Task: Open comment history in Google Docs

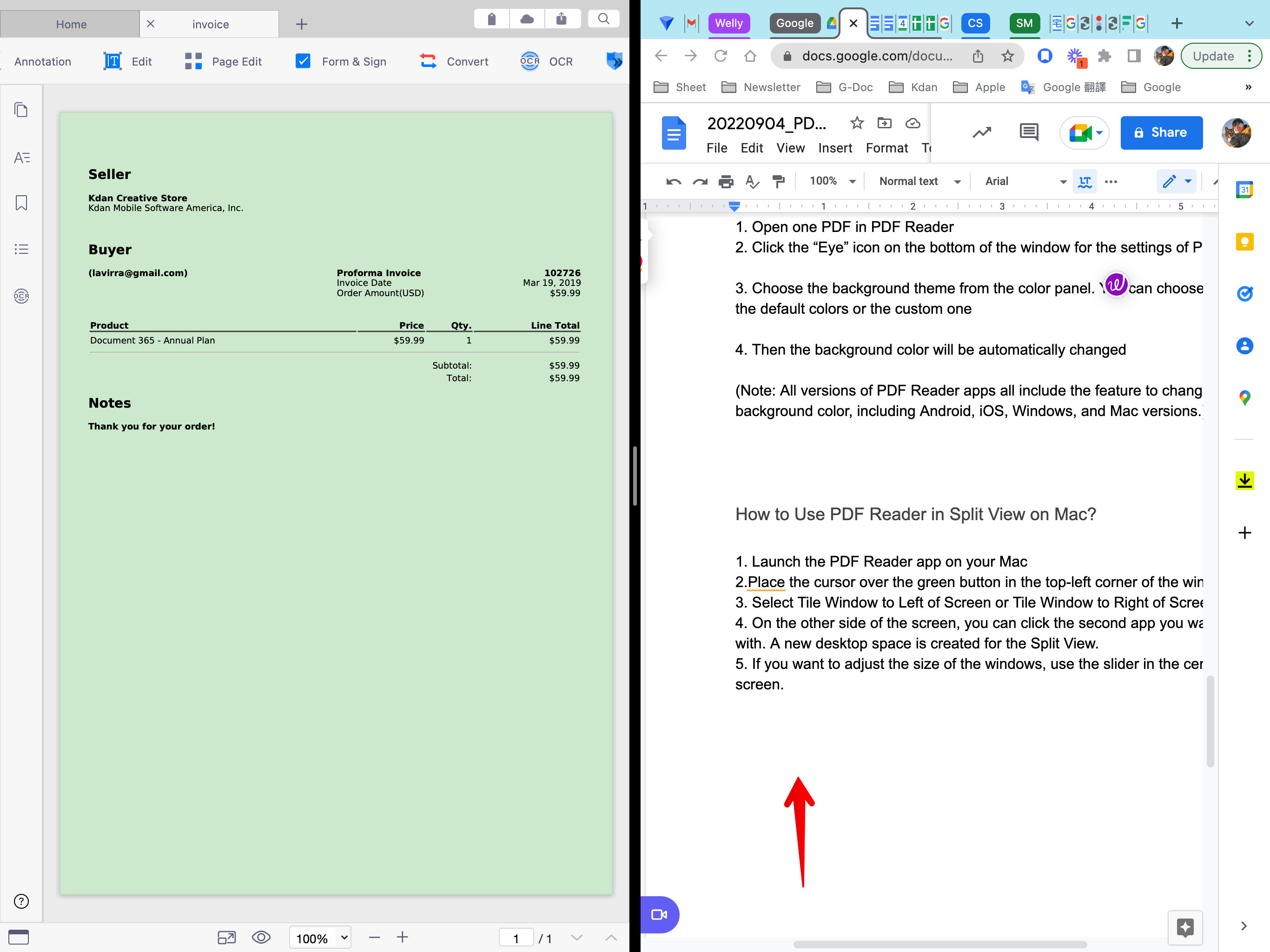Action: (x=1028, y=132)
